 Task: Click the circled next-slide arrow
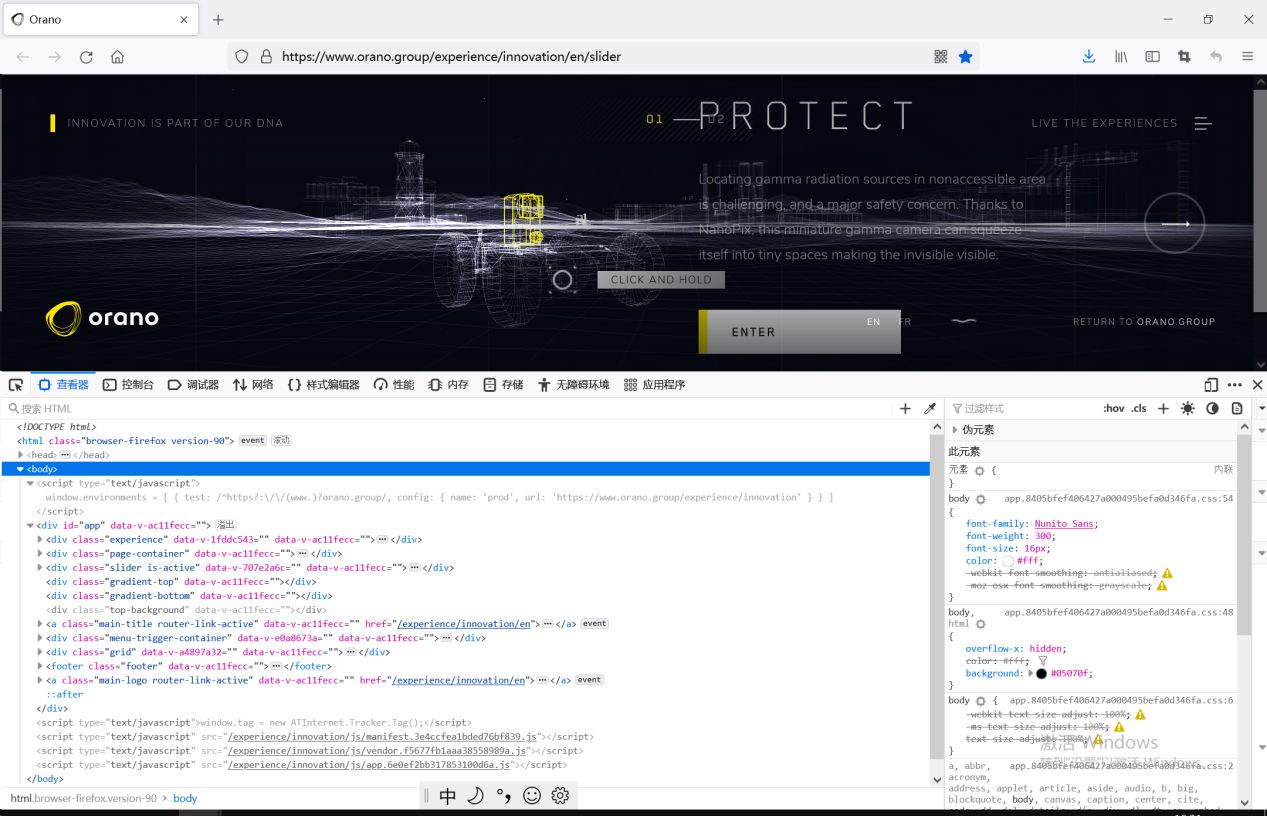pos(1174,224)
